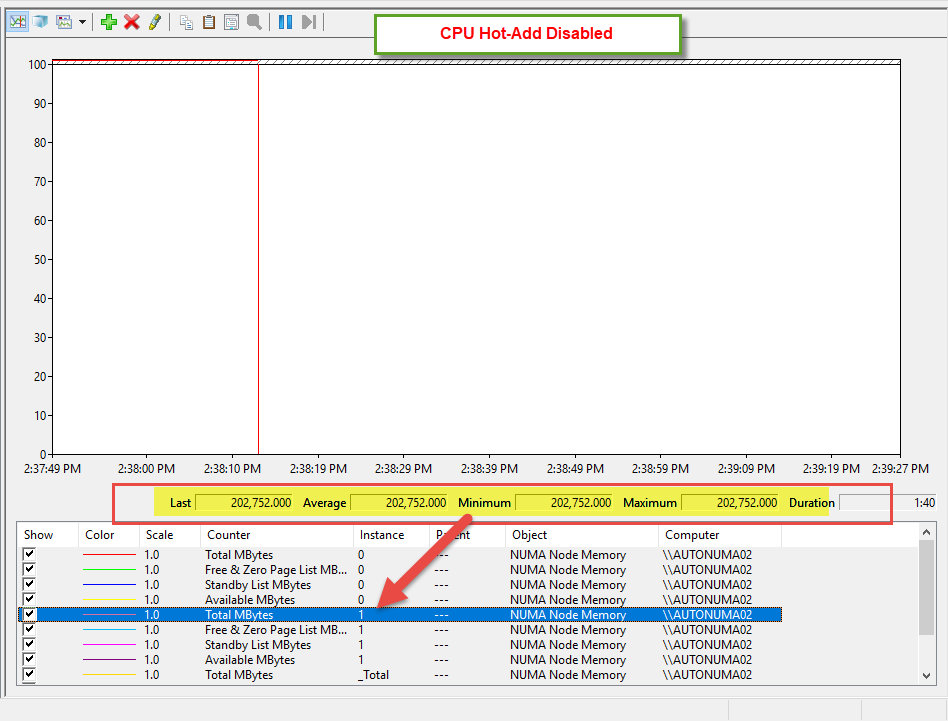Toggle the Highlight pencil icon
This screenshot has width=948, height=721.
(154, 21)
